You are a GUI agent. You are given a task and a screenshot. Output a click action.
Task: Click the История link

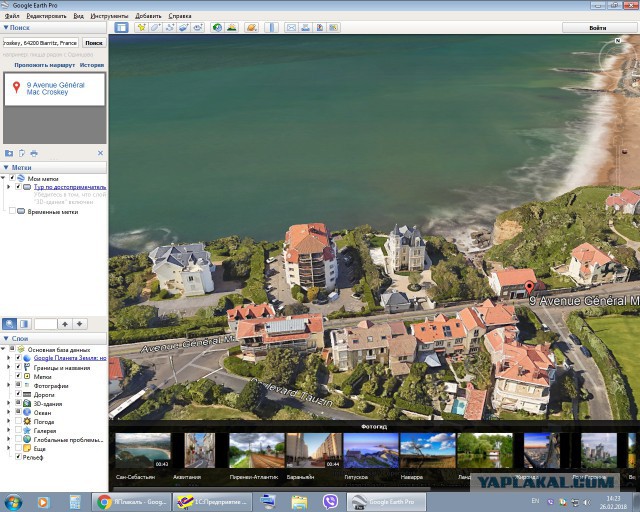(92, 65)
